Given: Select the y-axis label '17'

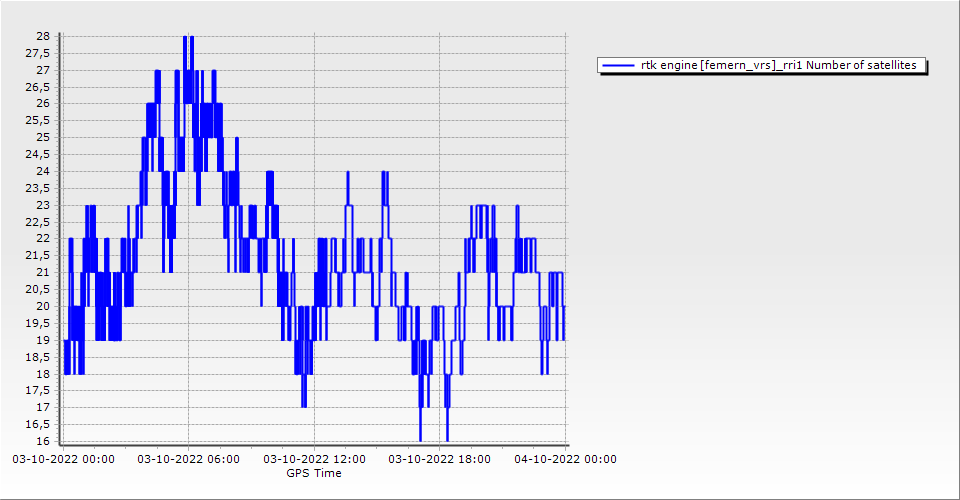Looking at the screenshot, I should click(x=43, y=407).
